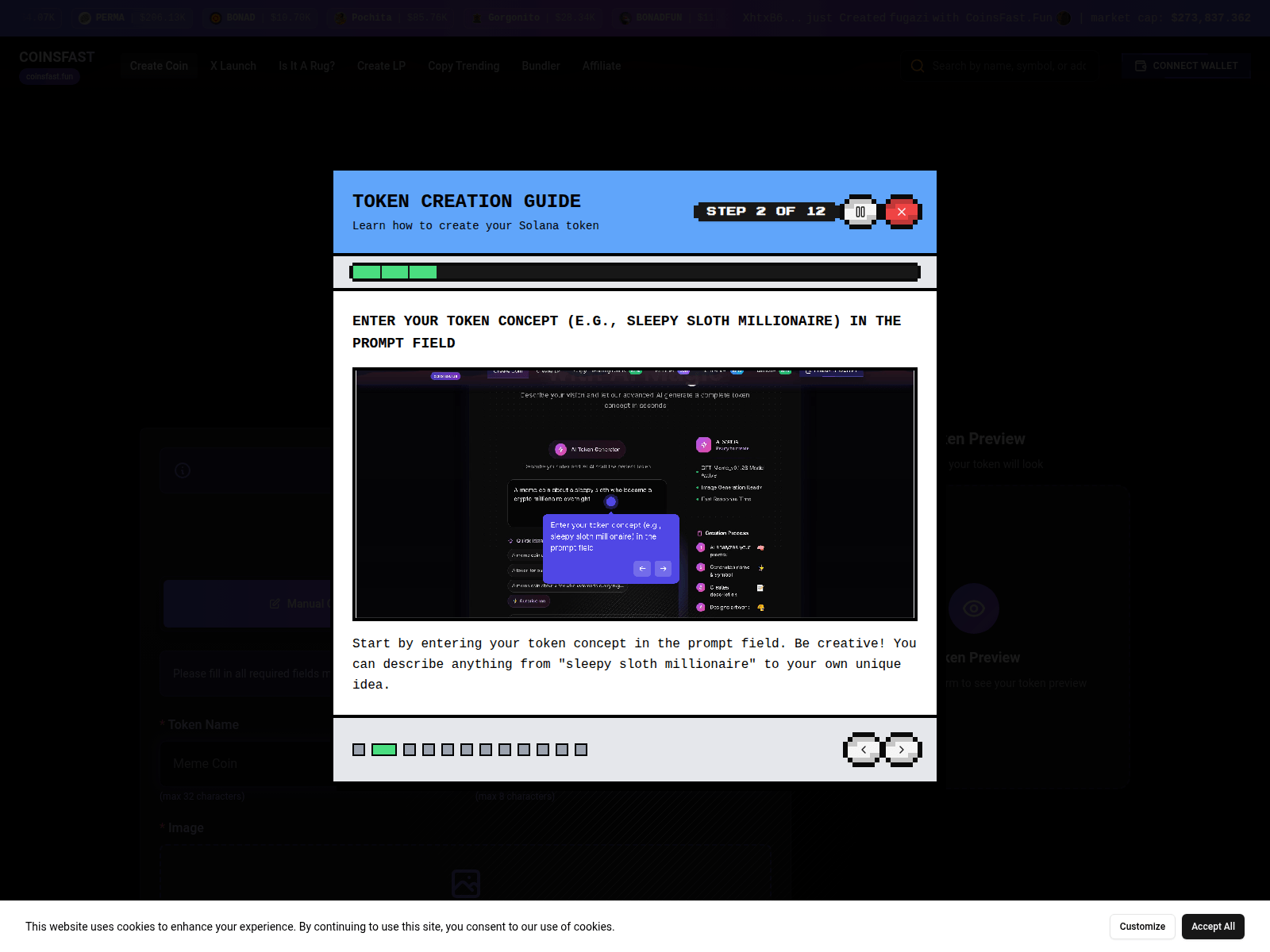
Task: Jump to guide step 9 indicator
Action: click(x=524, y=750)
